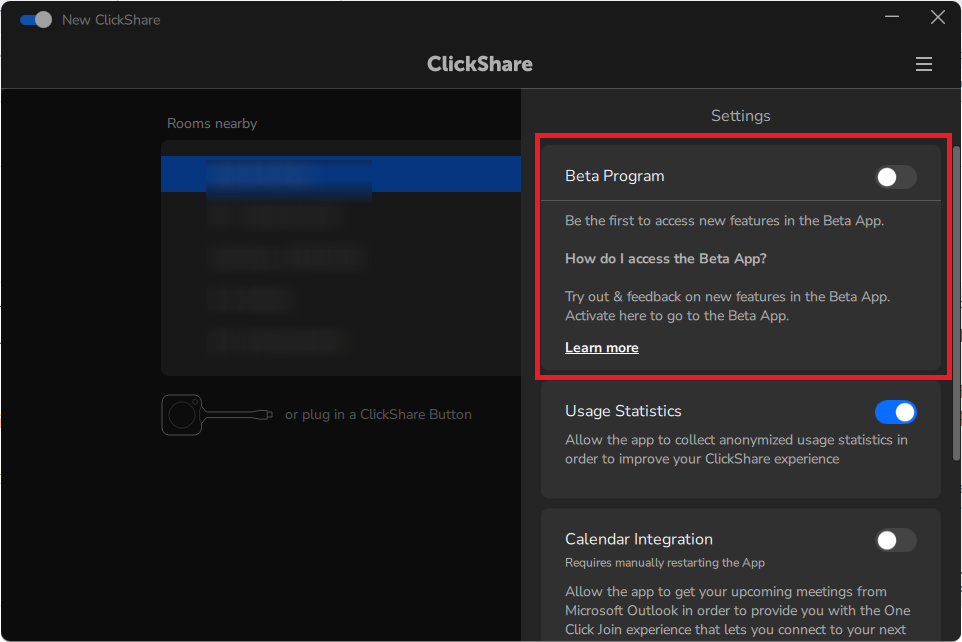Toggle the New ClickShare switch
This screenshot has width=962, height=642.
[36, 20]
